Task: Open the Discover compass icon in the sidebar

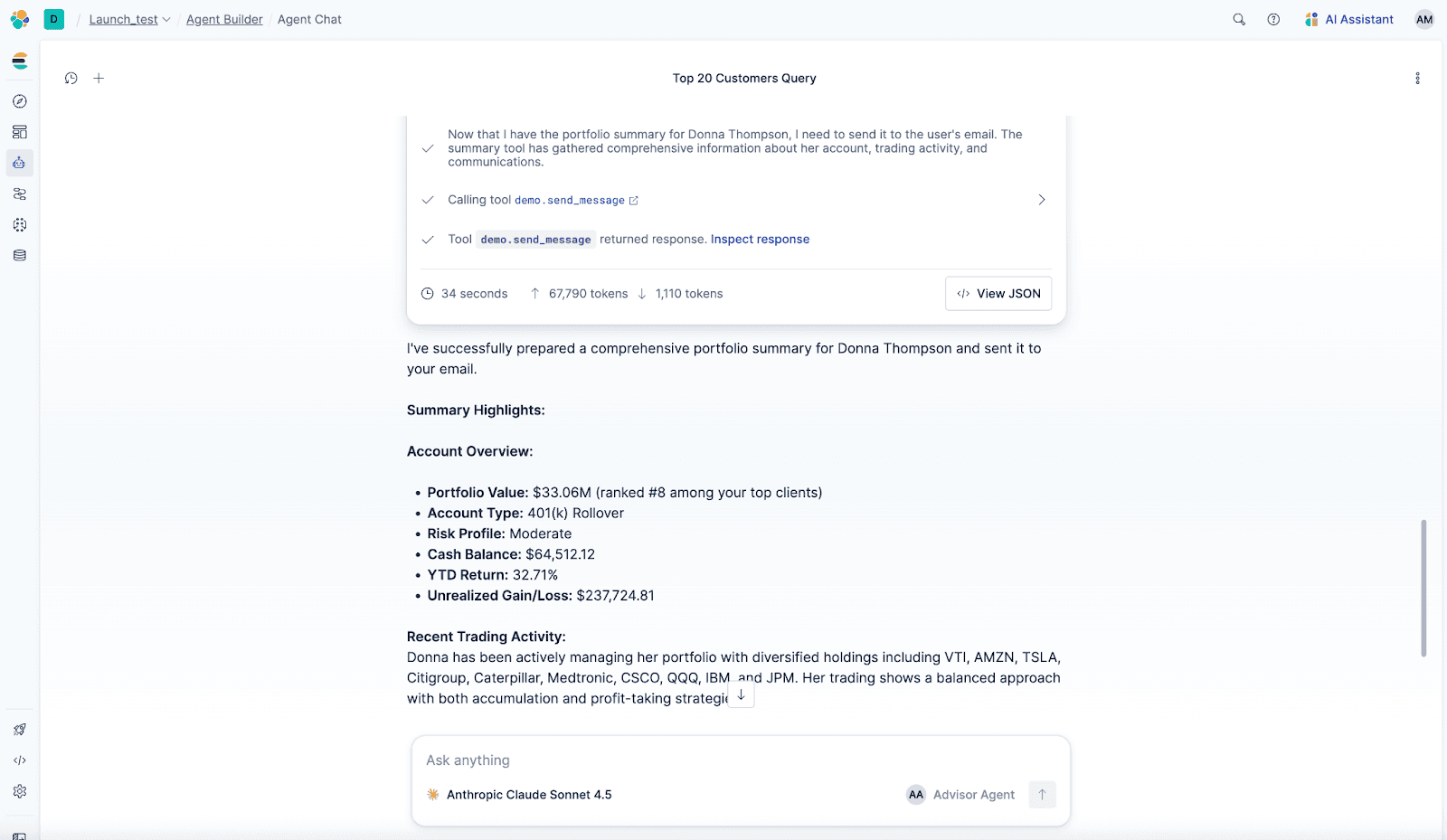Action: [x=20, y=101]
